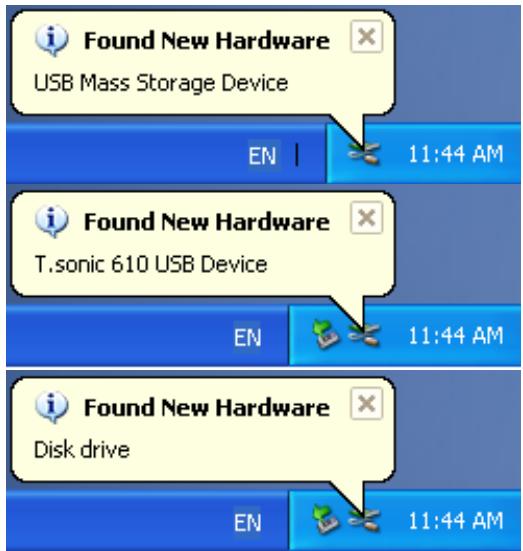
Task: Close the T.sonic 610 USB Device balloon
Action: pyautogui.click(x=367, y=218)
